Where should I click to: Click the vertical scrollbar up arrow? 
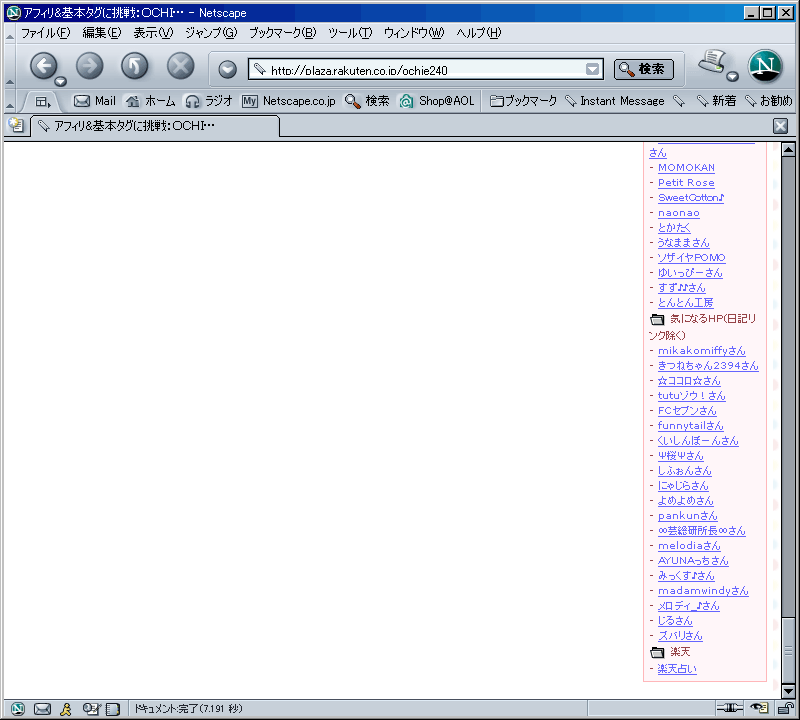[788, 150]
